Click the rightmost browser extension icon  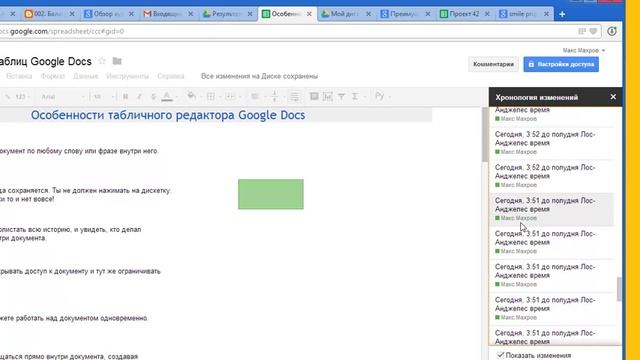pyautogui.click(x=611, y=31)
